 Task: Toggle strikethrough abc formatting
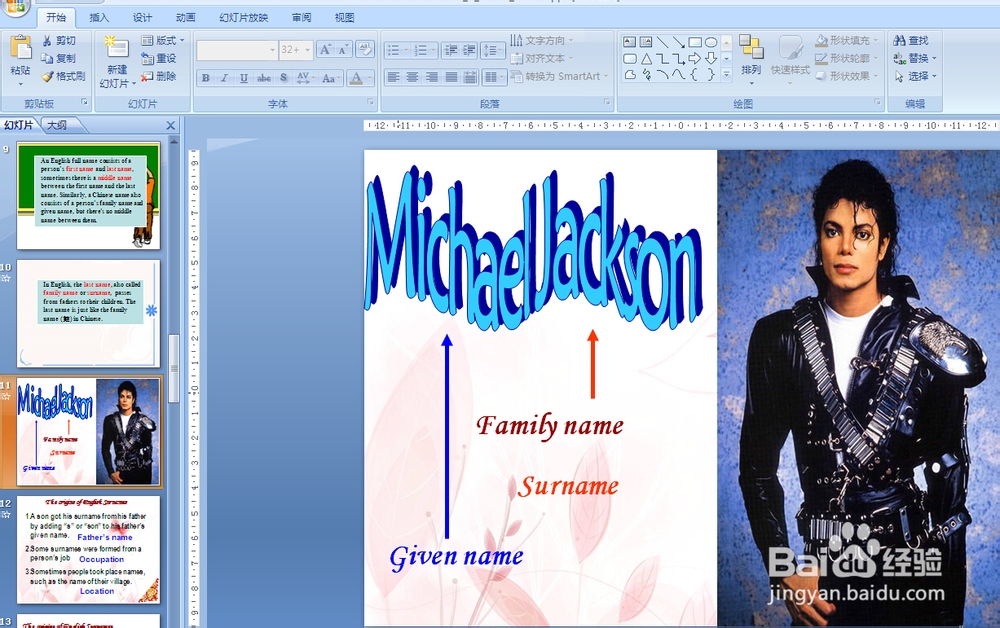coord(263,78)
